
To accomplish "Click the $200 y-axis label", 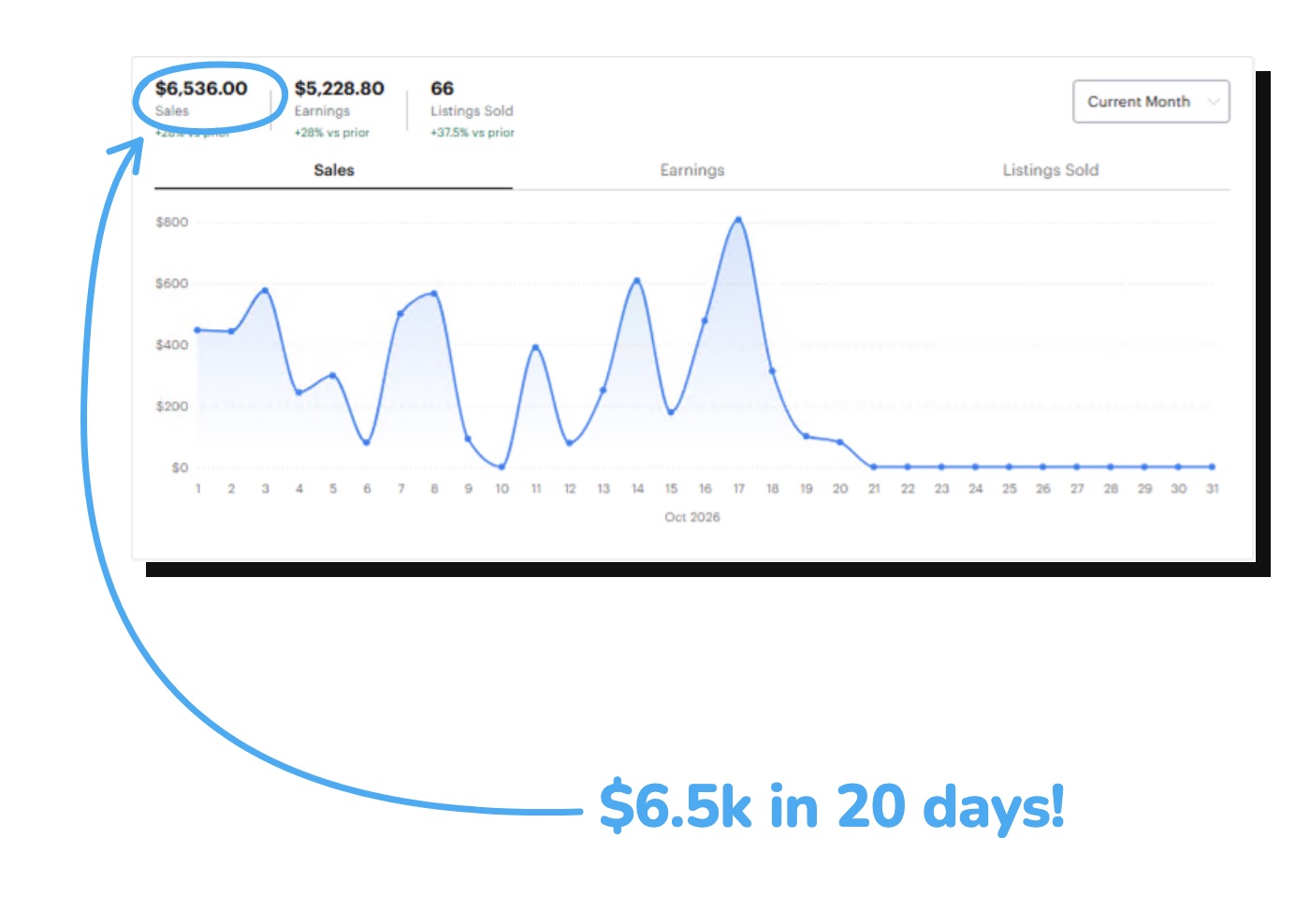I will [x=172, y=407].
